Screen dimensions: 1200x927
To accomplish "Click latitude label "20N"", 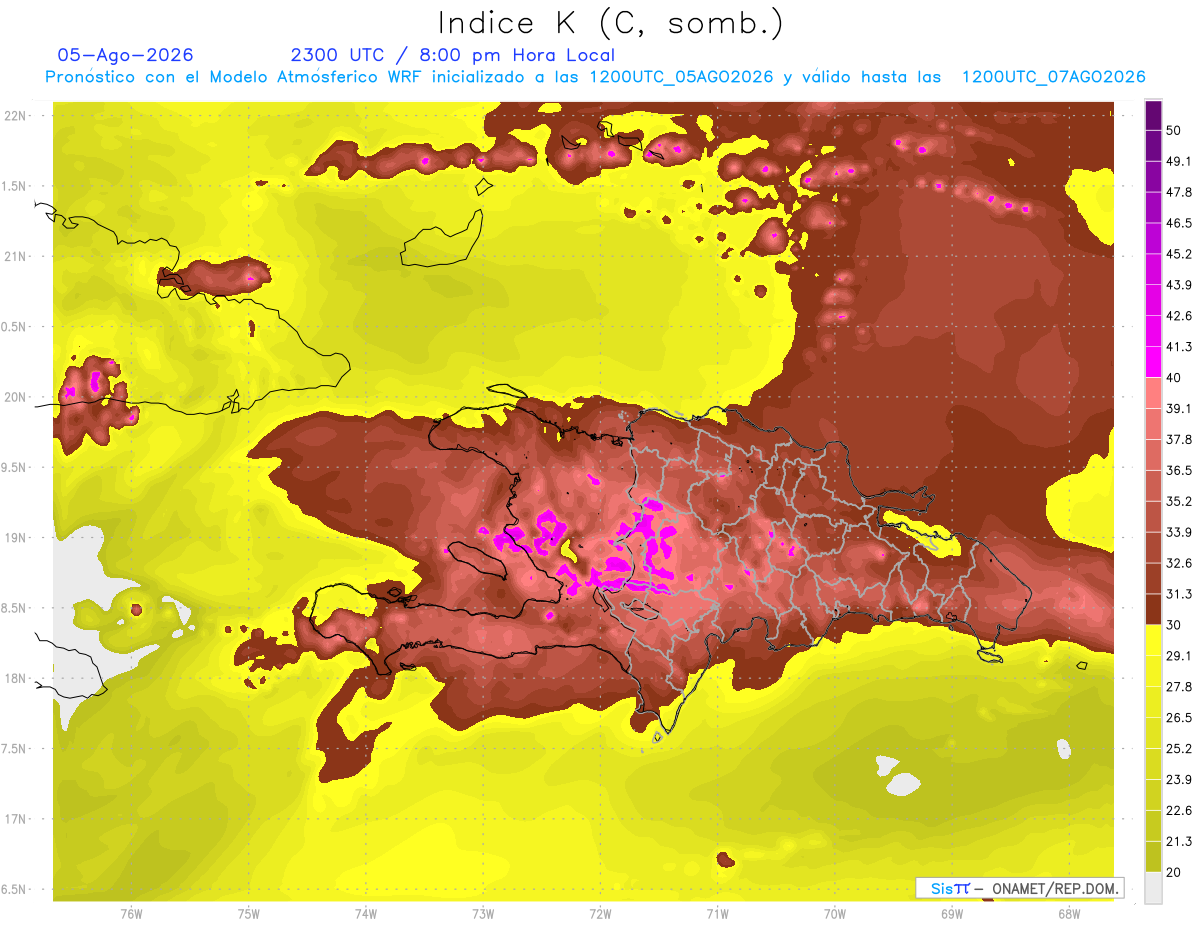I will pyautogui.click(x=17, y=397).
